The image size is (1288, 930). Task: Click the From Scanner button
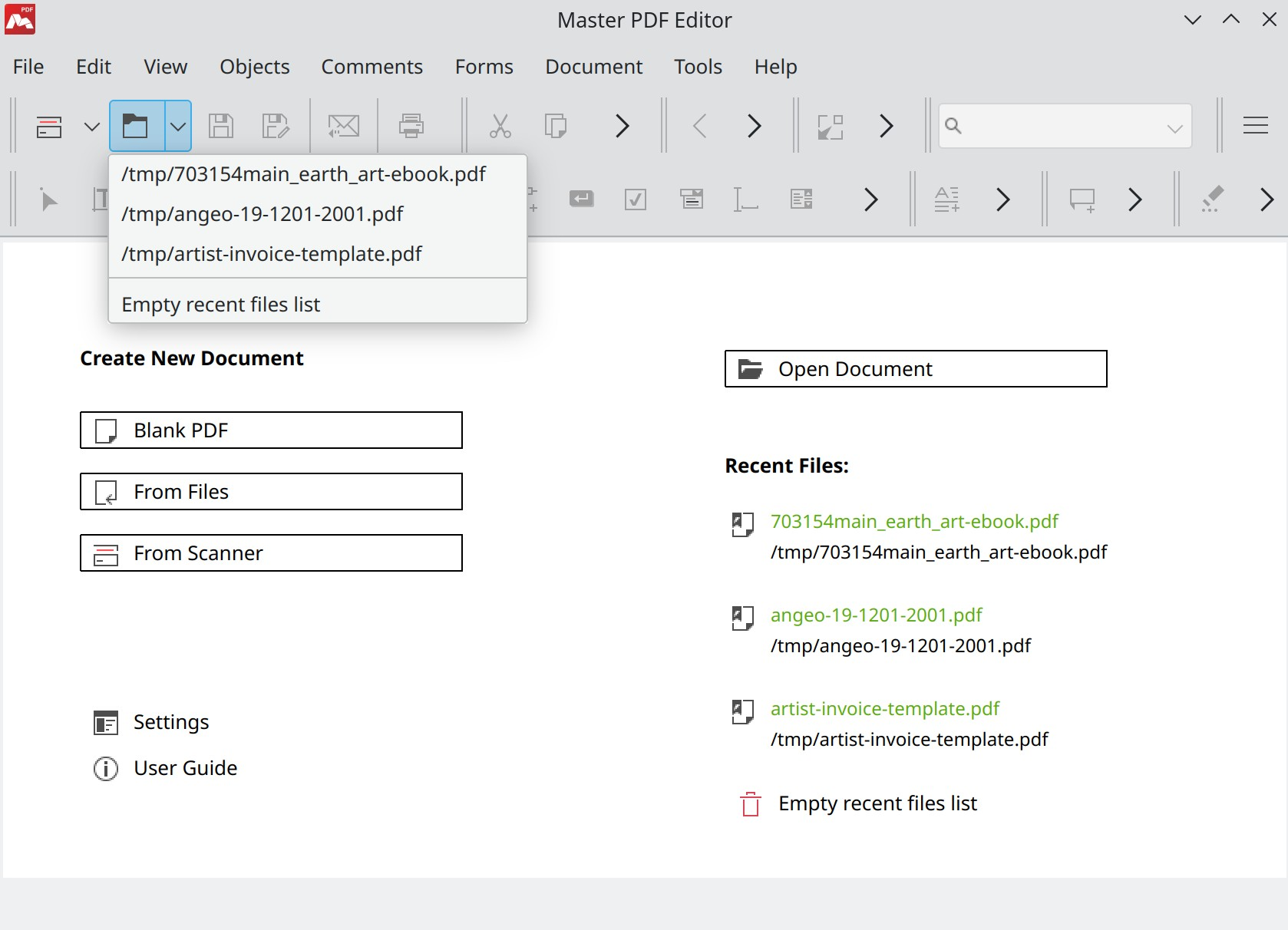point(271,553)
